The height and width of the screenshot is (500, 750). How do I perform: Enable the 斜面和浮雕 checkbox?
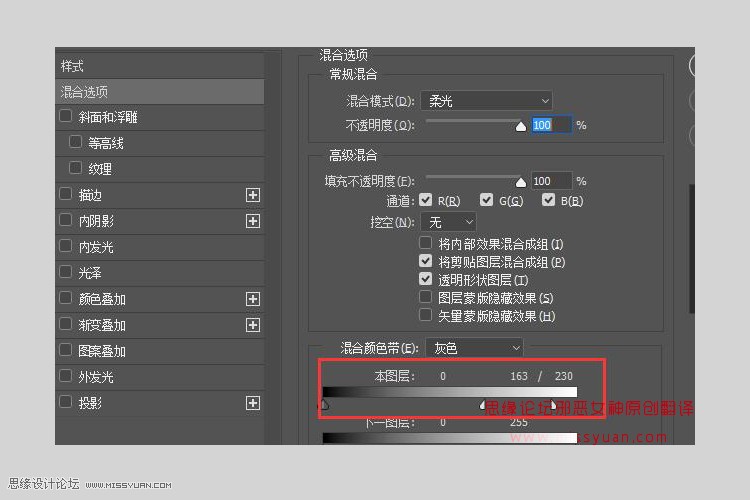click(66, 116)
